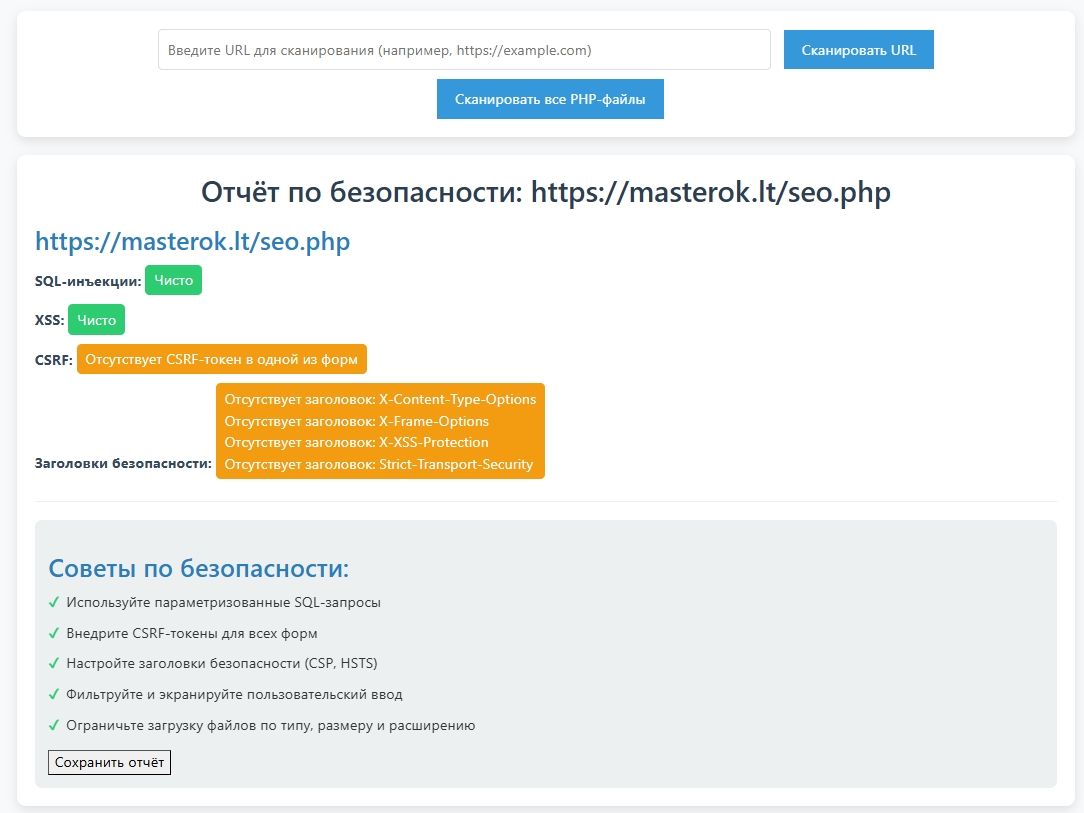
Task: Open the blue masterok.lt/seo.php link
Action: [192, 242]
